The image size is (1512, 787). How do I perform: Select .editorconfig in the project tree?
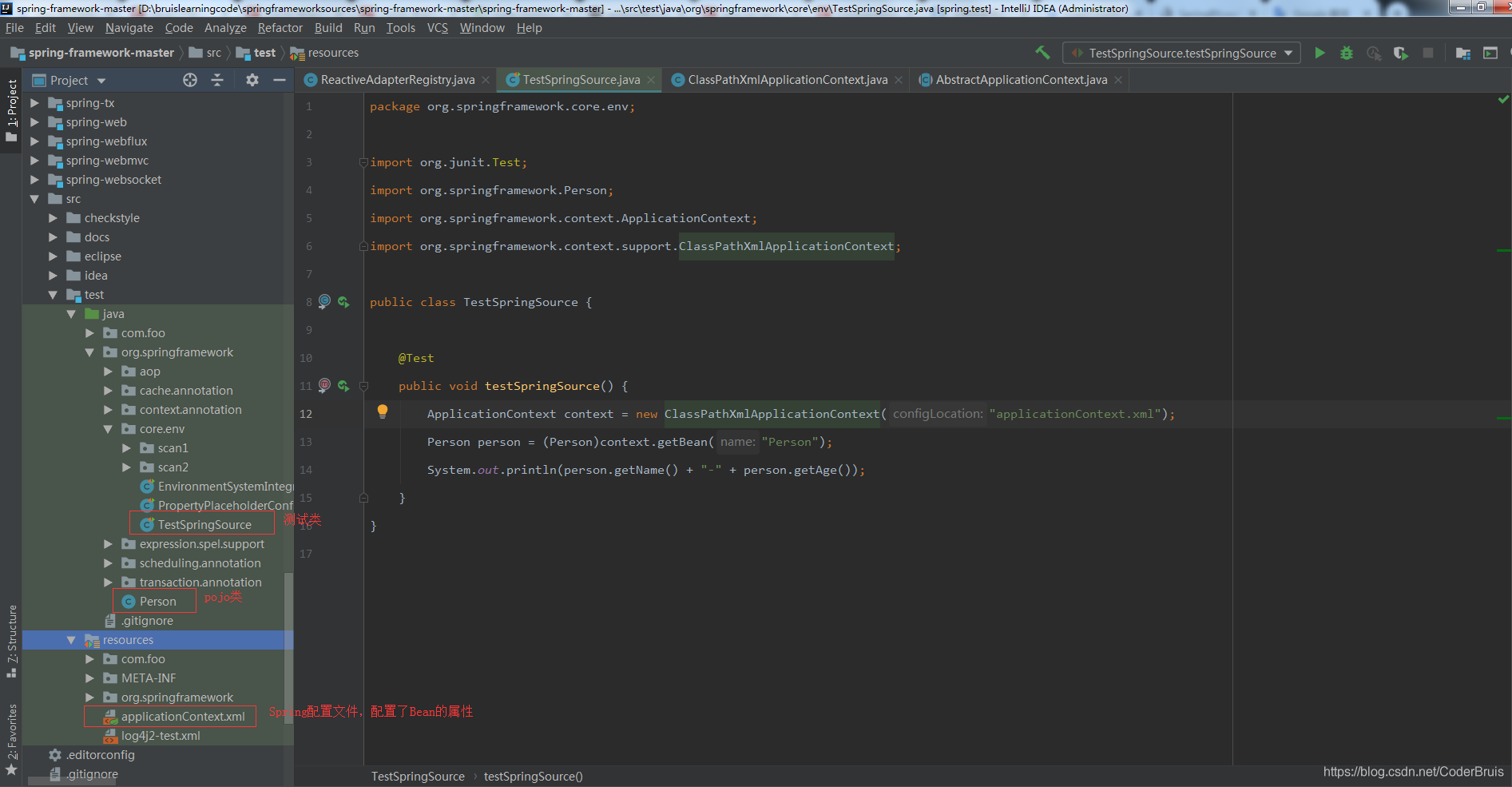click(x=101, y=755)
